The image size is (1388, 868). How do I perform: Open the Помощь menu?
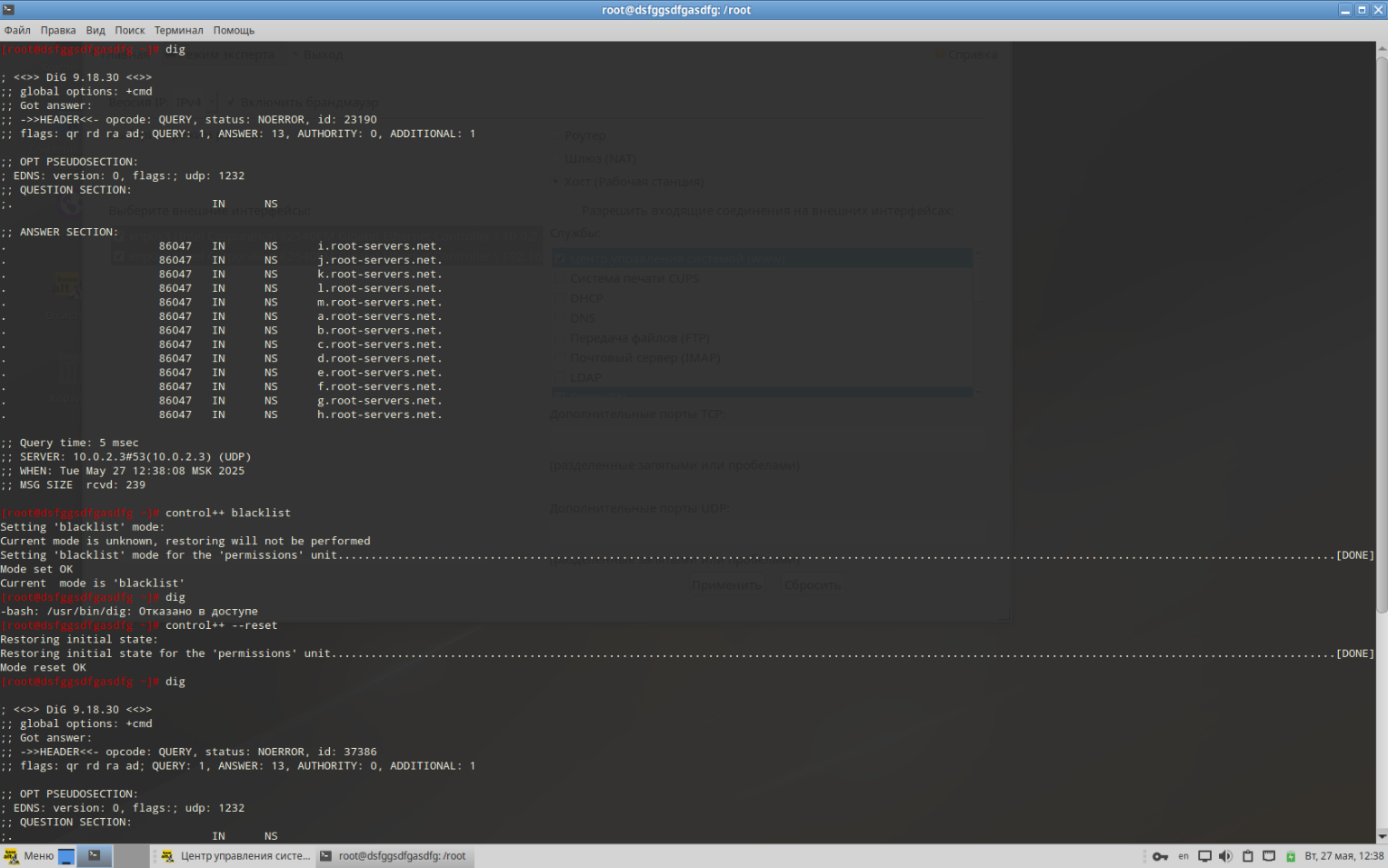click(234, 30)
